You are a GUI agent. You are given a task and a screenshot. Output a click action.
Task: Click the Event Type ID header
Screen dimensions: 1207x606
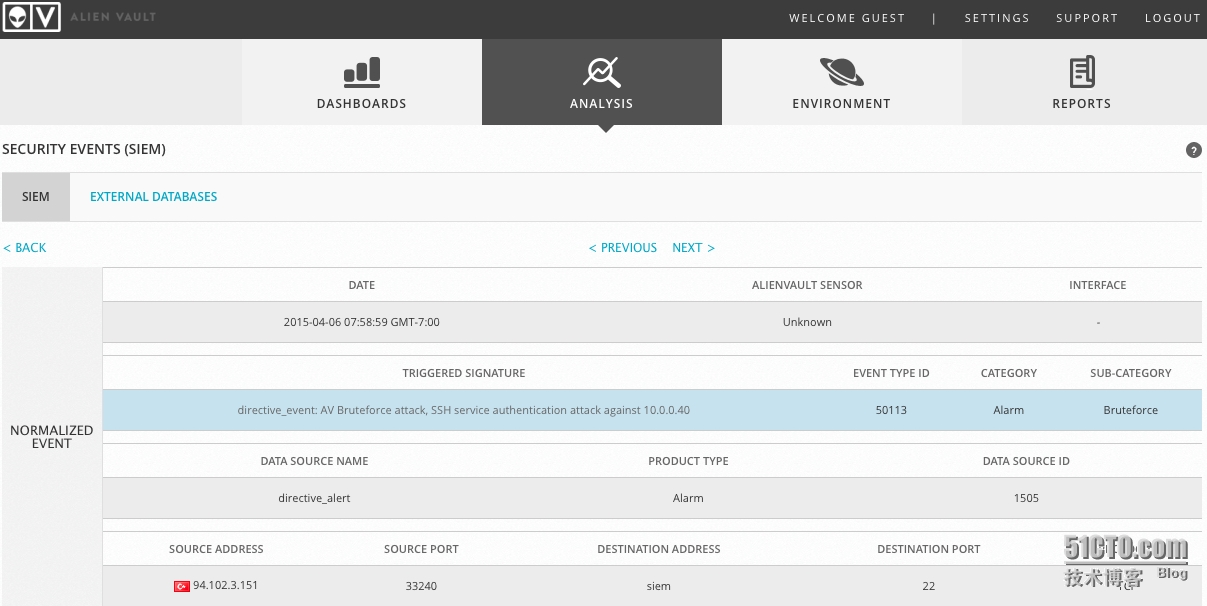(x=891, y=373)
